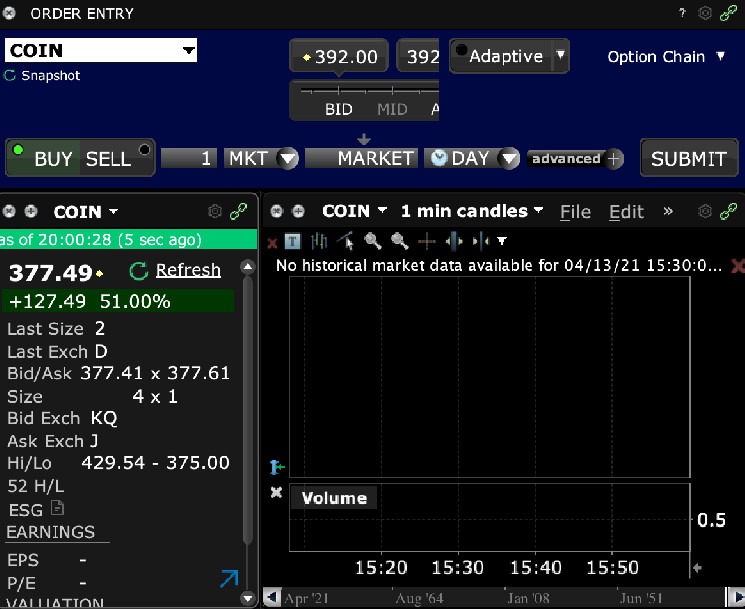
Task: Dismiss the no historical data message
Action: tap(737, 266)
